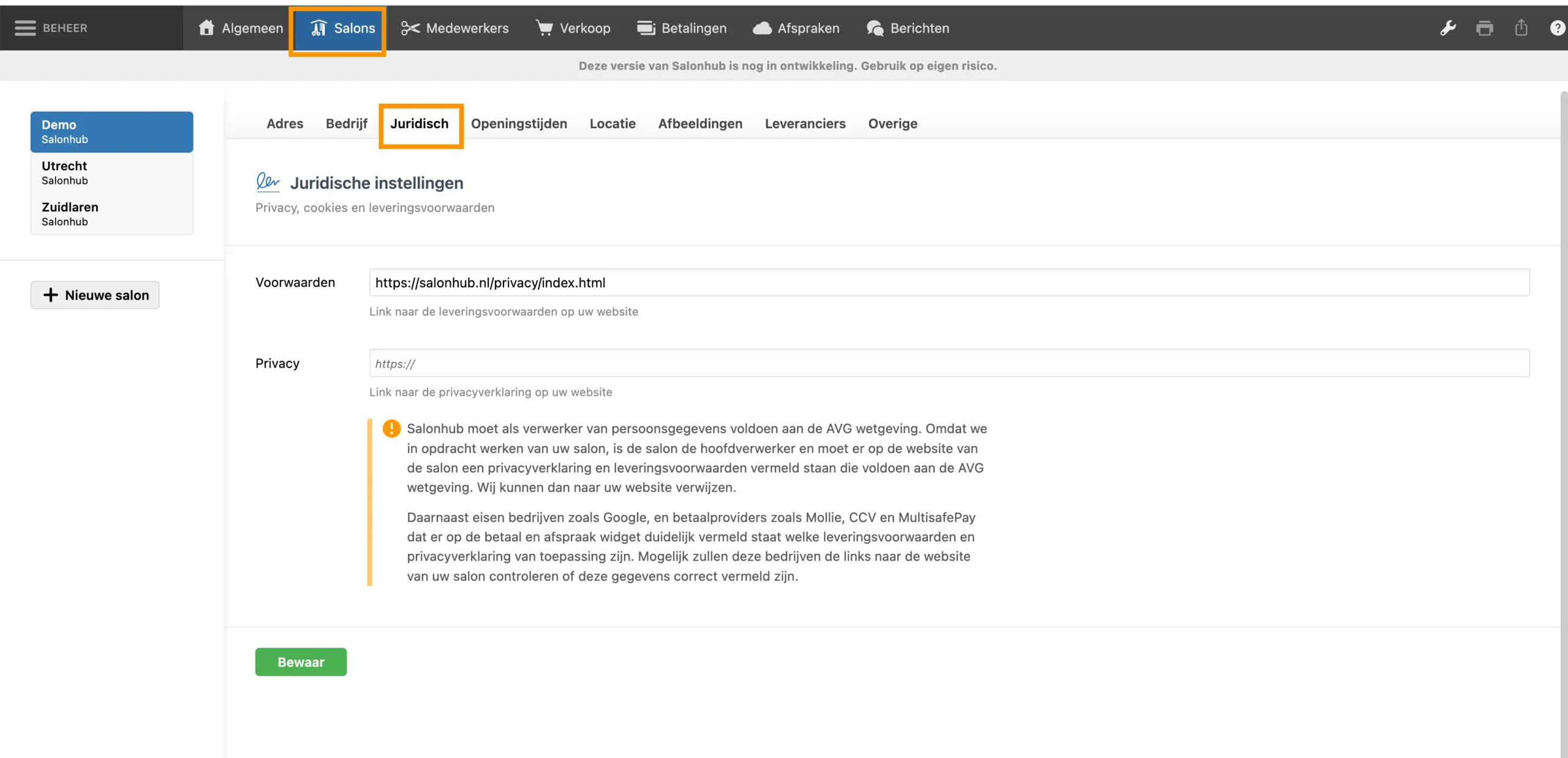Open the Betalingen section

[681, 28]
